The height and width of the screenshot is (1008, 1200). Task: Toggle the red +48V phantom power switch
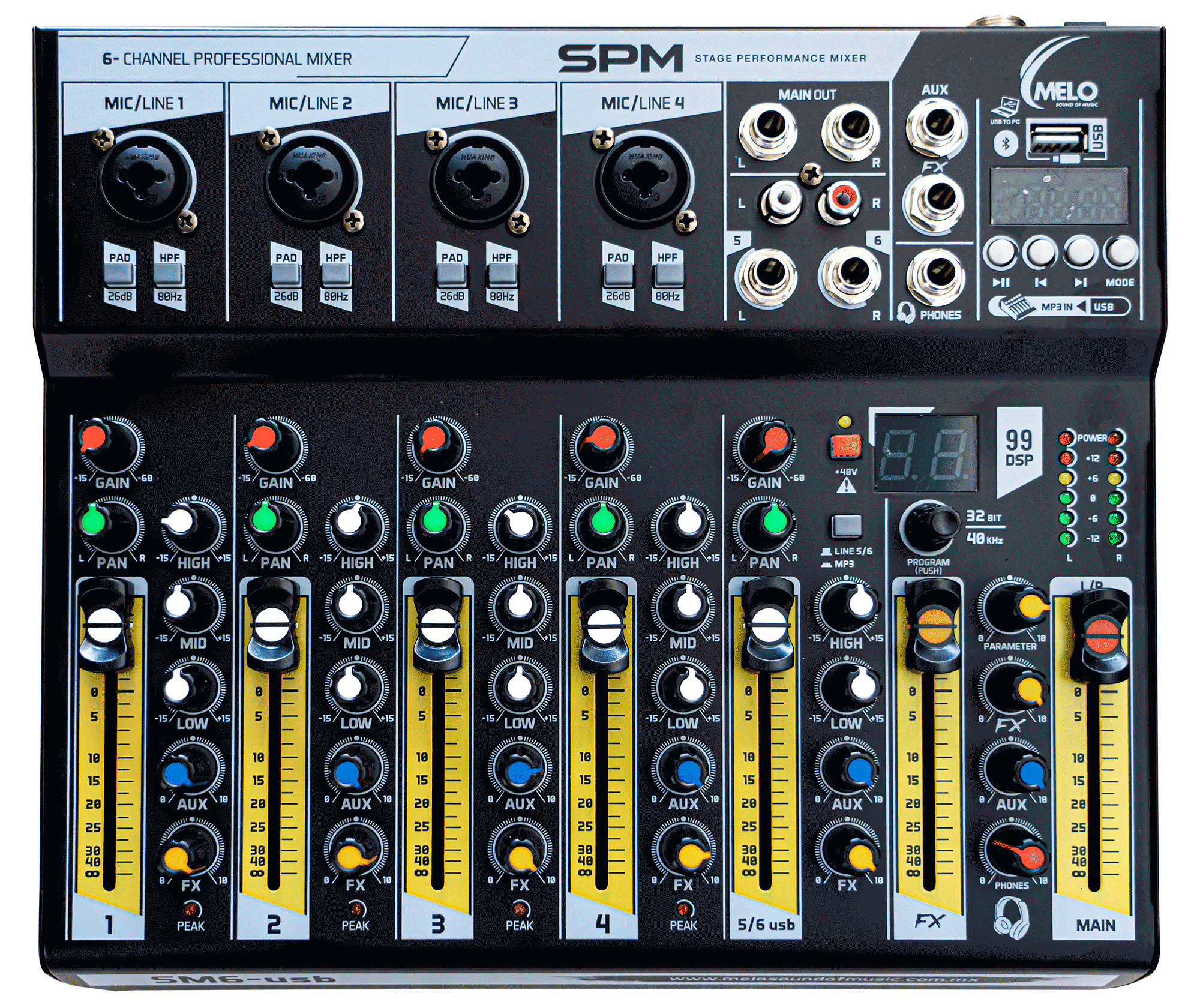[x=846, y=446]
